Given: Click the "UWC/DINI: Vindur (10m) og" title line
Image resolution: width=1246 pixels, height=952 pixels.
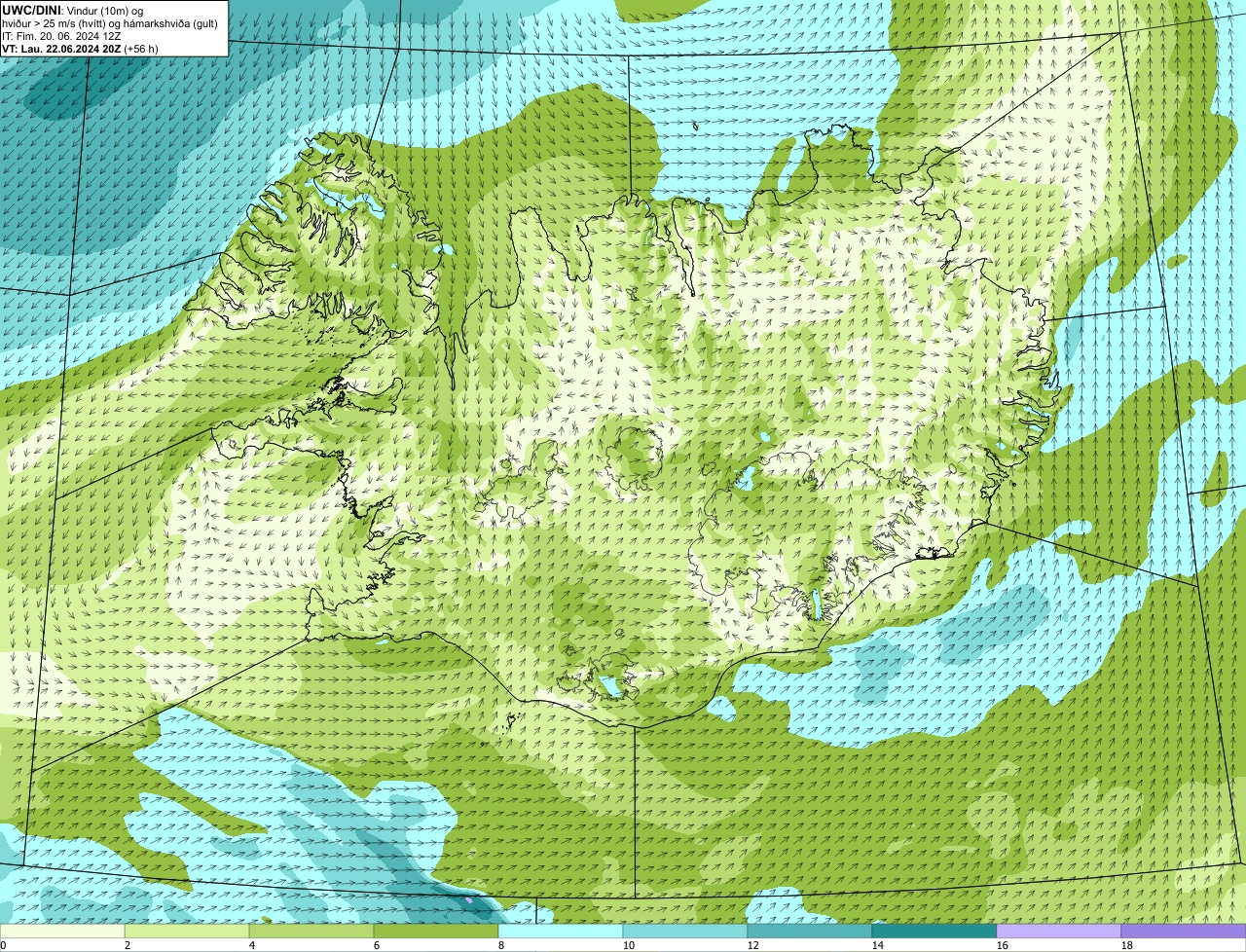Looking at the screenshot, I should click(x=73, y=10).
